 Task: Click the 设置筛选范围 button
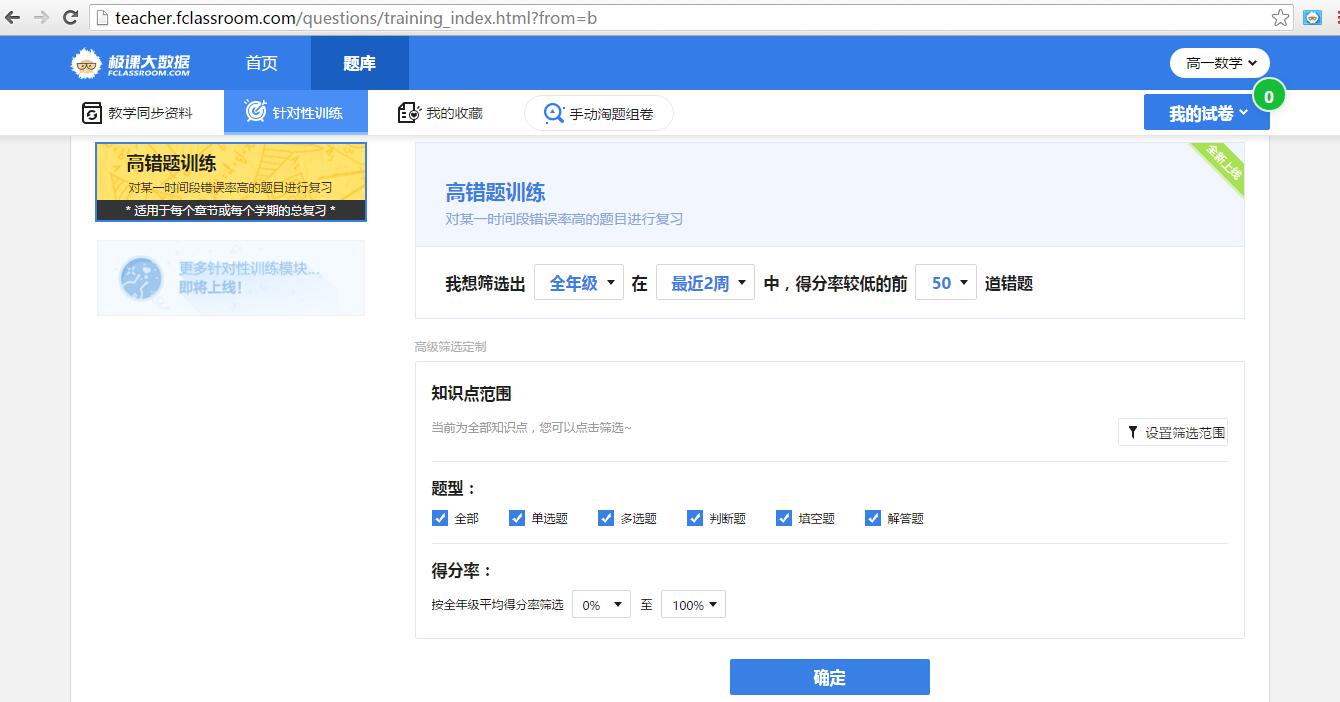coord(1173,432)
